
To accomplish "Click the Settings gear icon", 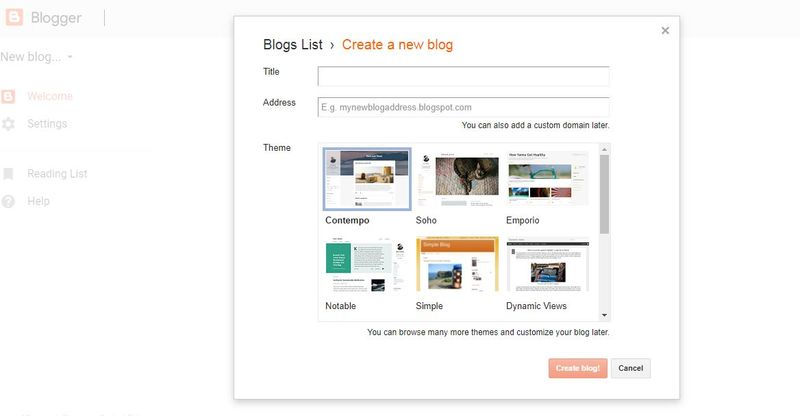I will (9, 124).
